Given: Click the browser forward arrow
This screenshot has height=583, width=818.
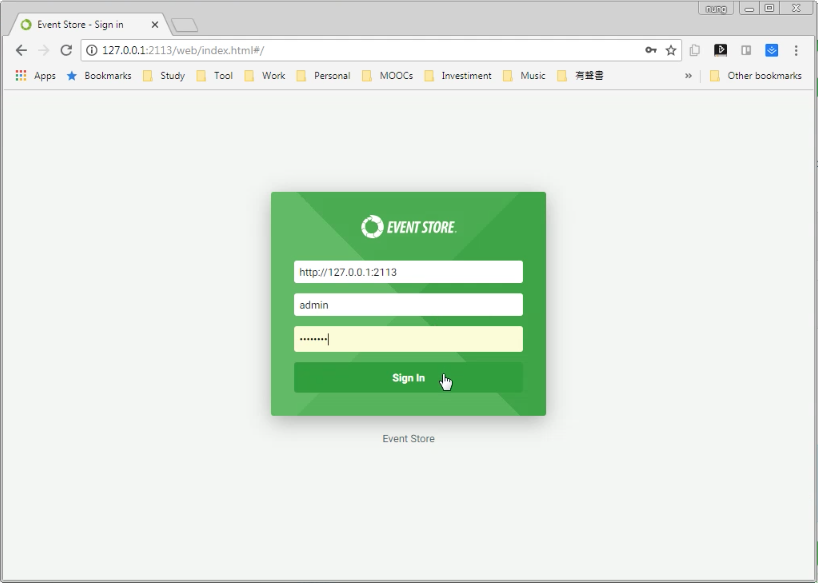Looking at the screenshot, I should (44, 50).
